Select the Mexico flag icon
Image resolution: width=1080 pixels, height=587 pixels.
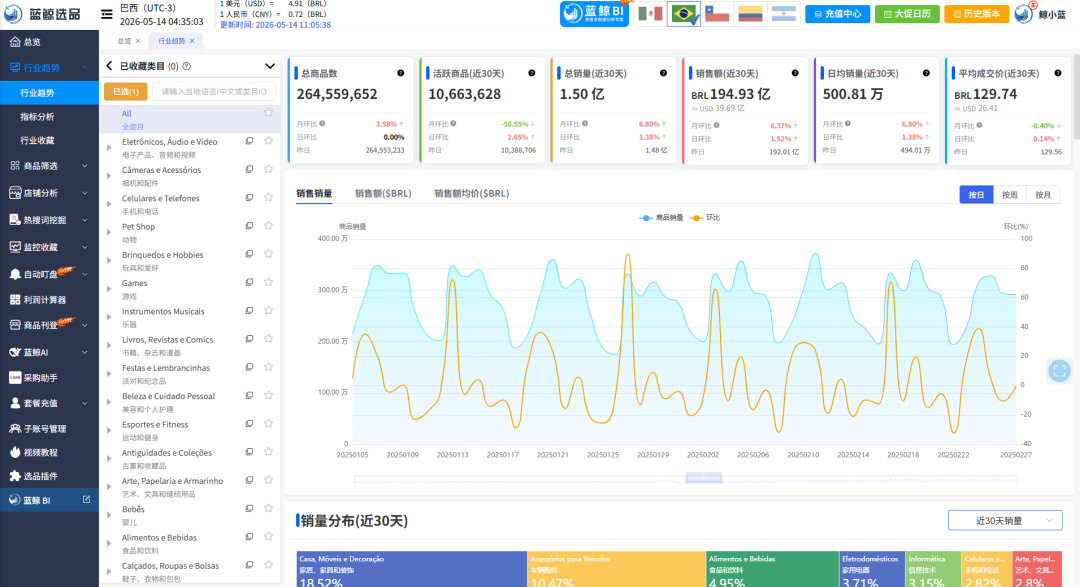coord(650,14)
